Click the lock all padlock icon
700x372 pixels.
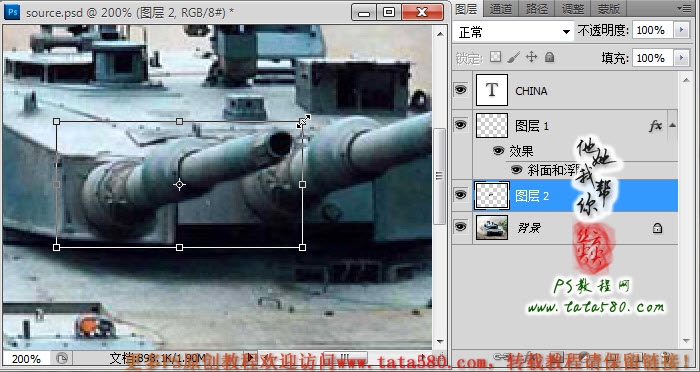click(550, 57)
